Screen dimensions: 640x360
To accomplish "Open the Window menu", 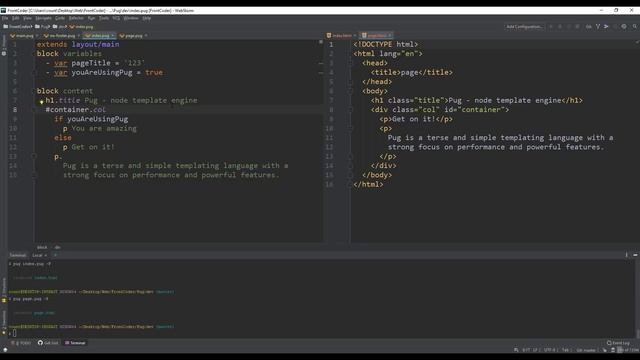I will coord(131,18).
